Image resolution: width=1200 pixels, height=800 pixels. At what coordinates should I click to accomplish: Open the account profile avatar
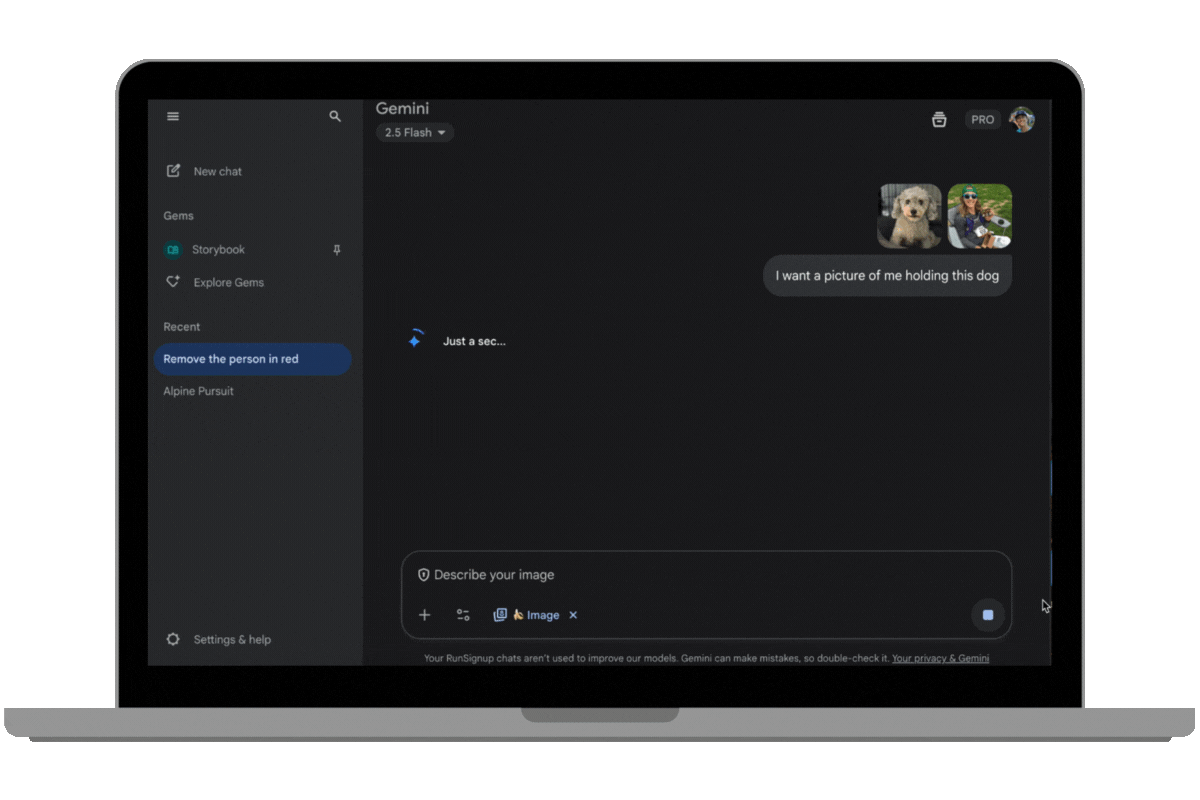click(1022, 120)
